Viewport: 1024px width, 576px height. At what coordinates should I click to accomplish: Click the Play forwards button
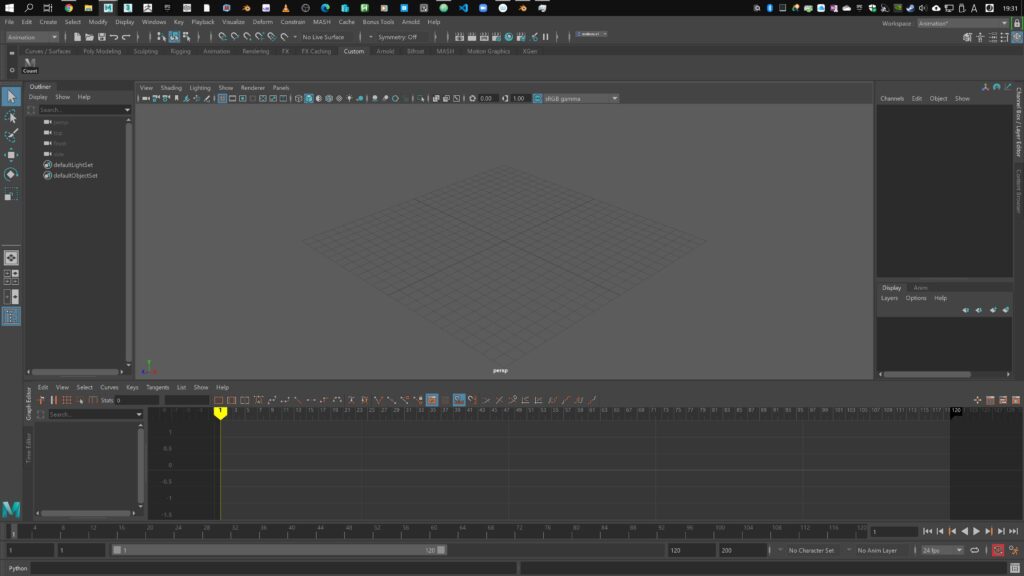(976, 532)
